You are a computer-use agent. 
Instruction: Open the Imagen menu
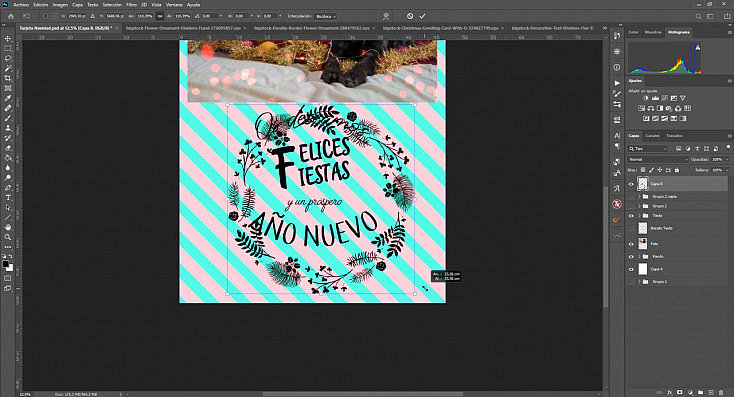(60, 5)
